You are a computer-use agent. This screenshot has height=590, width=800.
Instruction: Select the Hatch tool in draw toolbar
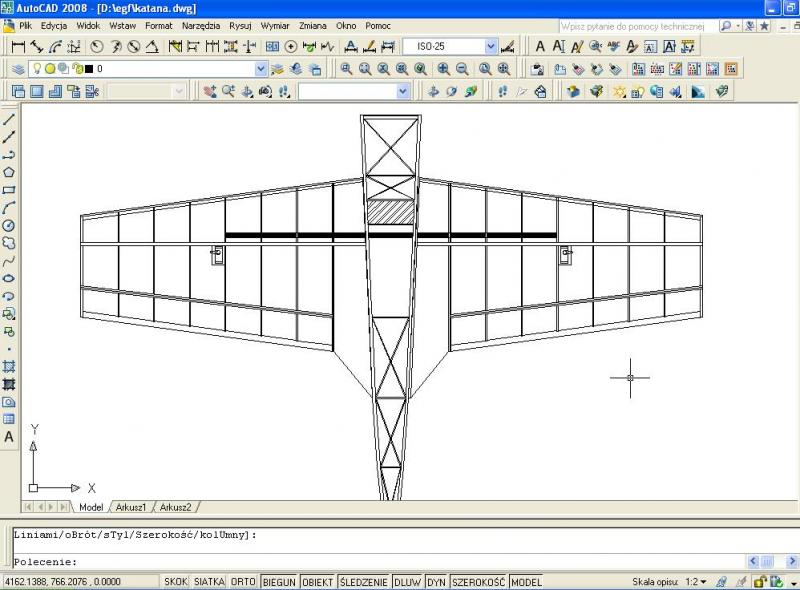tap(9, 366)
